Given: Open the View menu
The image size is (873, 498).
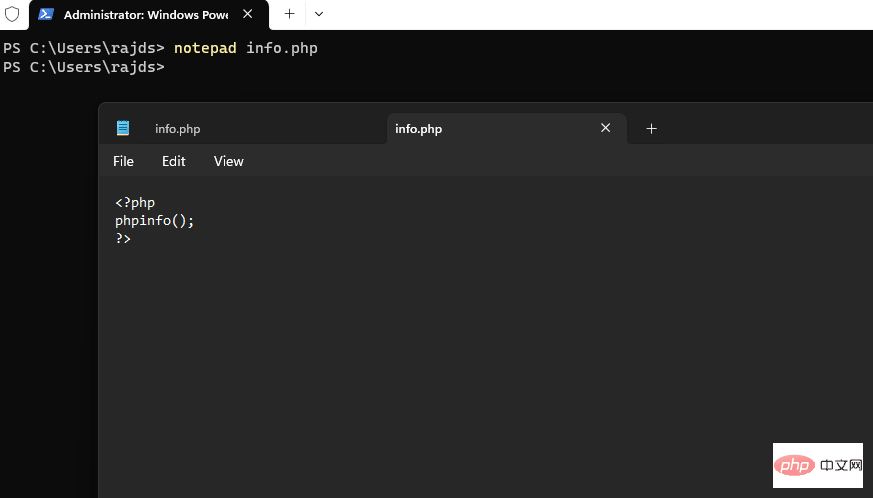Looking at the screenshot, I should tap(229, 161).
